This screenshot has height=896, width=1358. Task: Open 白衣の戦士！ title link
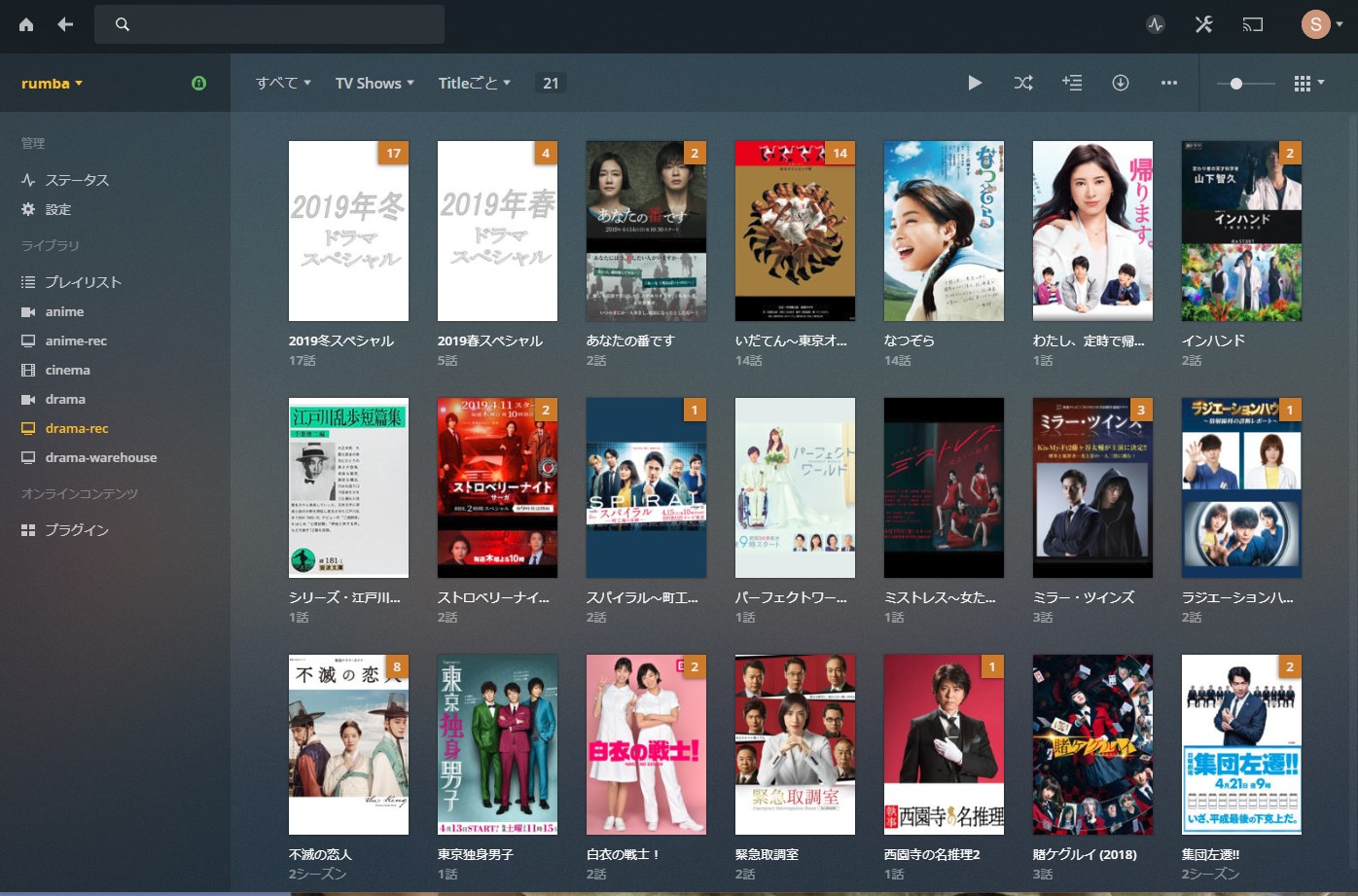point(624,854)
